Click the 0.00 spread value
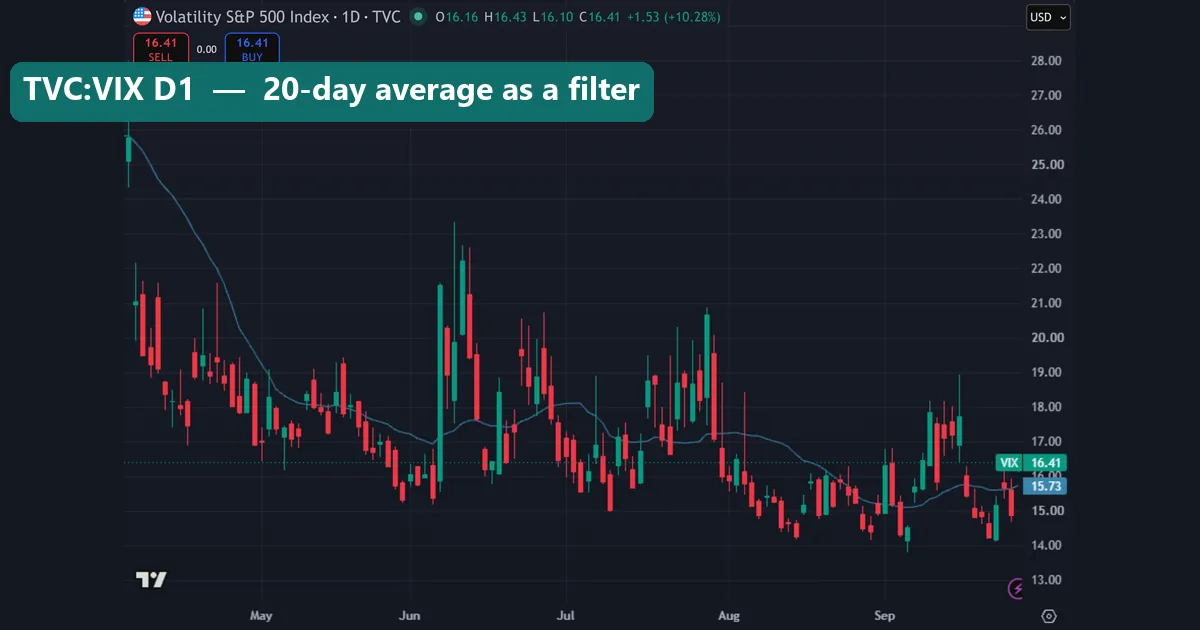Screen dimensions: 1200x630 point(207,49)
